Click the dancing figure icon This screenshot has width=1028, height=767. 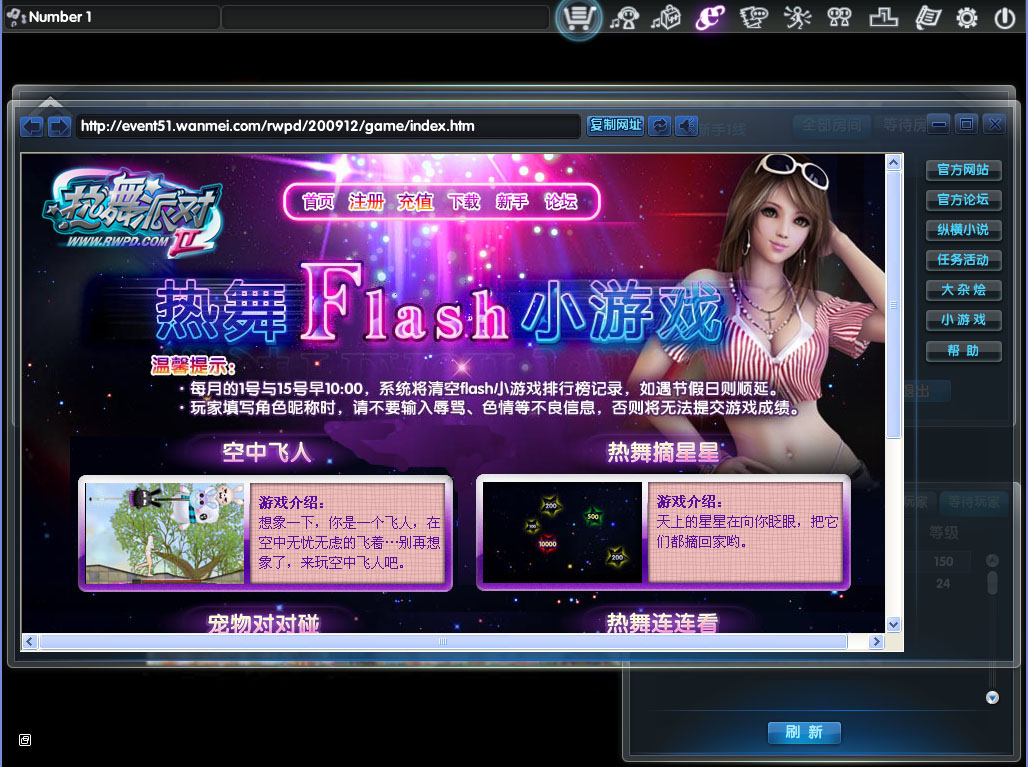[797, 18]
